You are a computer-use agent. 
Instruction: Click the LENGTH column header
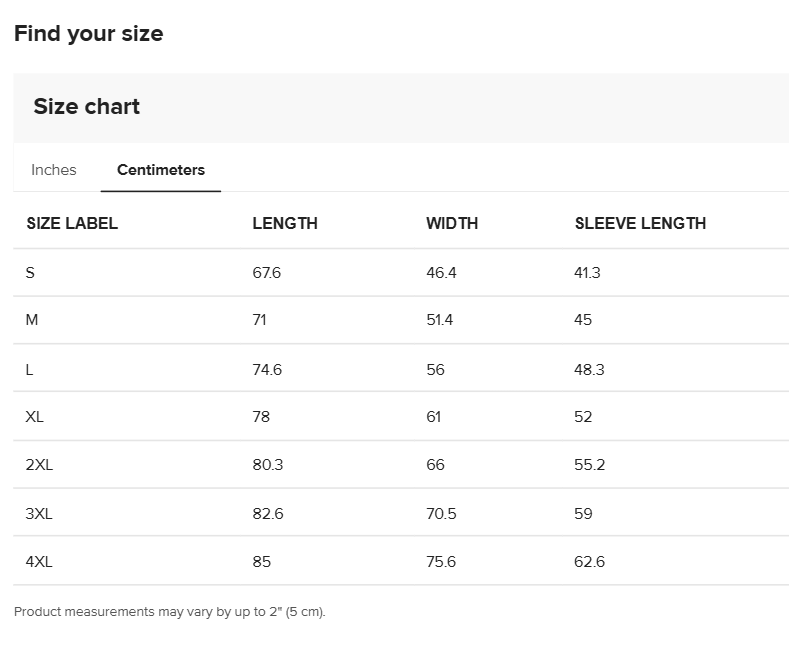pyautogui.click(x=285, y=223)
